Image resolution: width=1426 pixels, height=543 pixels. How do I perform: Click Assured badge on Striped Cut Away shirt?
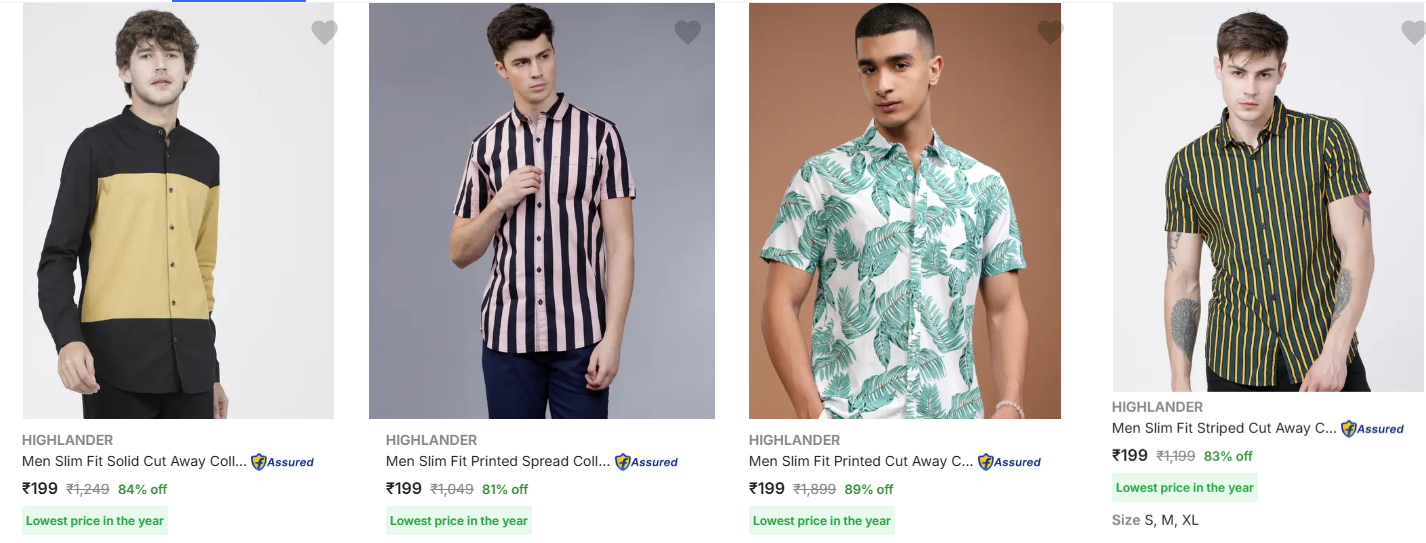coord(1372,429)
